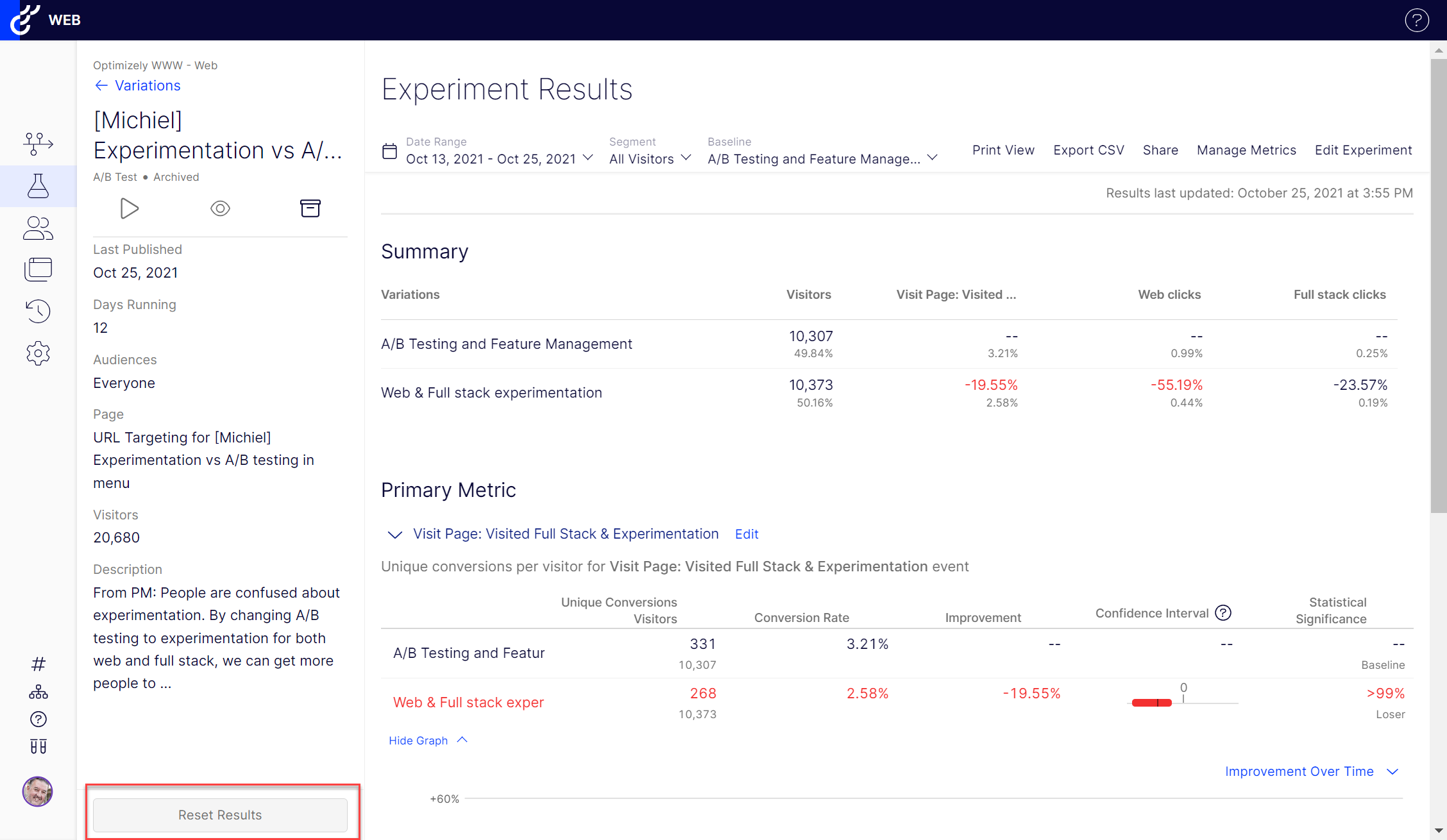This screenshot has height=840, width=1447.
Task: Click the page vertical scrollbar thumb
Action: [1439, 285]
